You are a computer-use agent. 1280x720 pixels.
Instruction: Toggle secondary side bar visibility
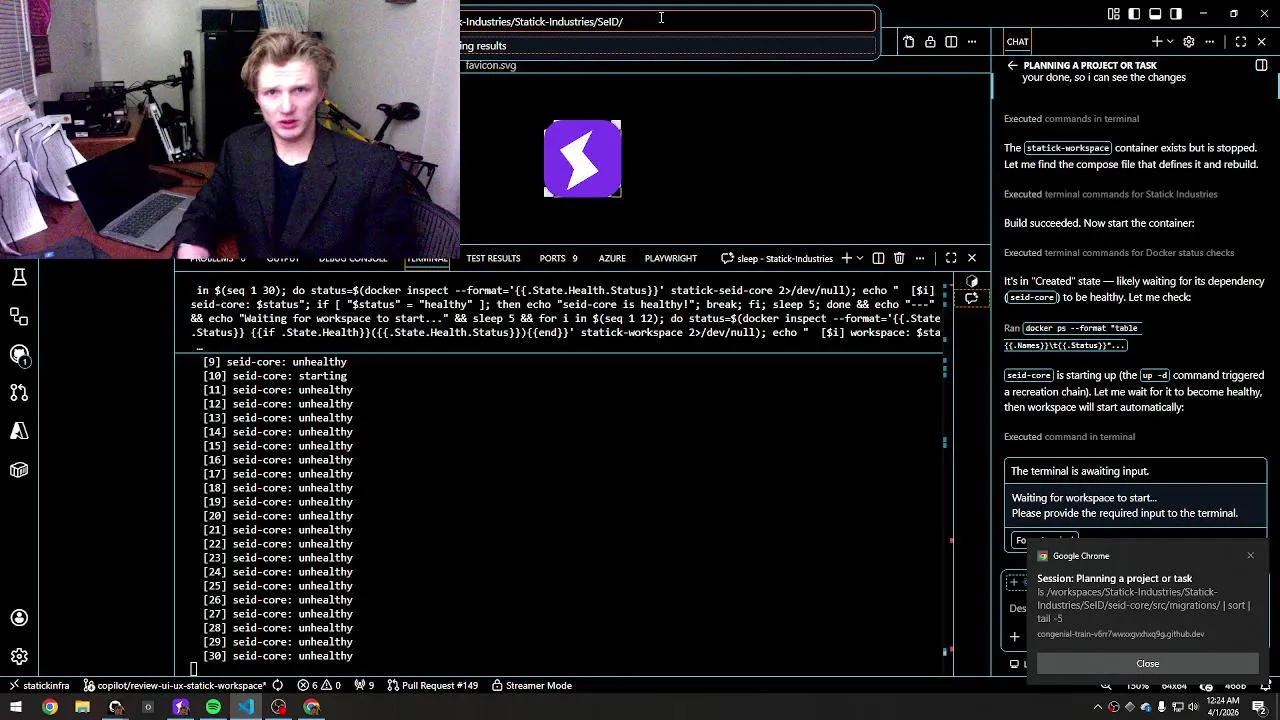1176,14
